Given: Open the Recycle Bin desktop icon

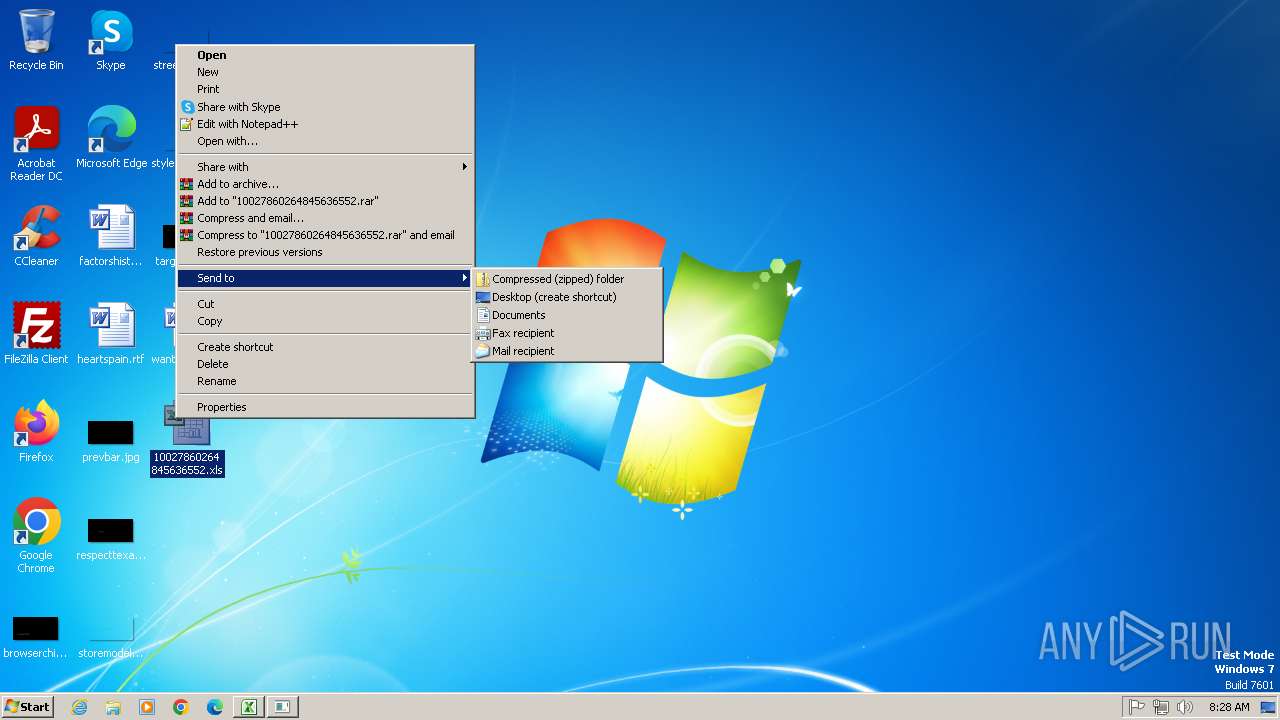Looking at the screenshot, I should click(36, 40).
